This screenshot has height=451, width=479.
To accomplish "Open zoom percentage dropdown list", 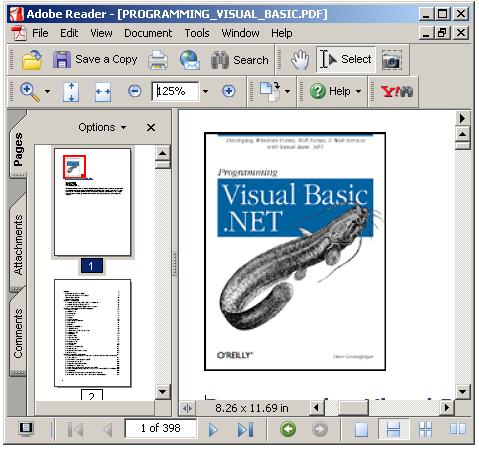I will 206,91.
